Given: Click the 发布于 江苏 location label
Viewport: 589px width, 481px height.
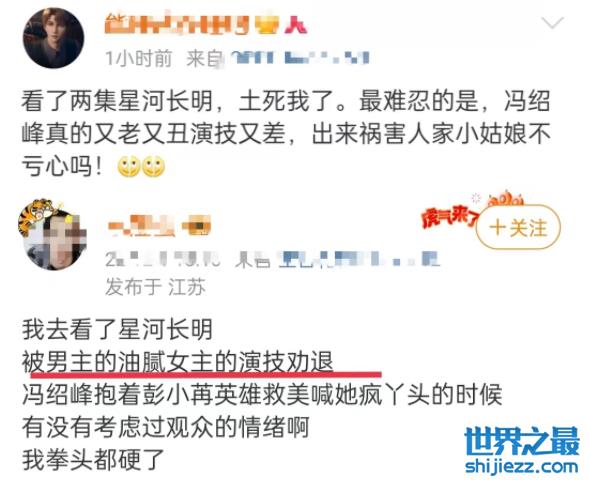Looking at the screenshot, I should point(156,287).
